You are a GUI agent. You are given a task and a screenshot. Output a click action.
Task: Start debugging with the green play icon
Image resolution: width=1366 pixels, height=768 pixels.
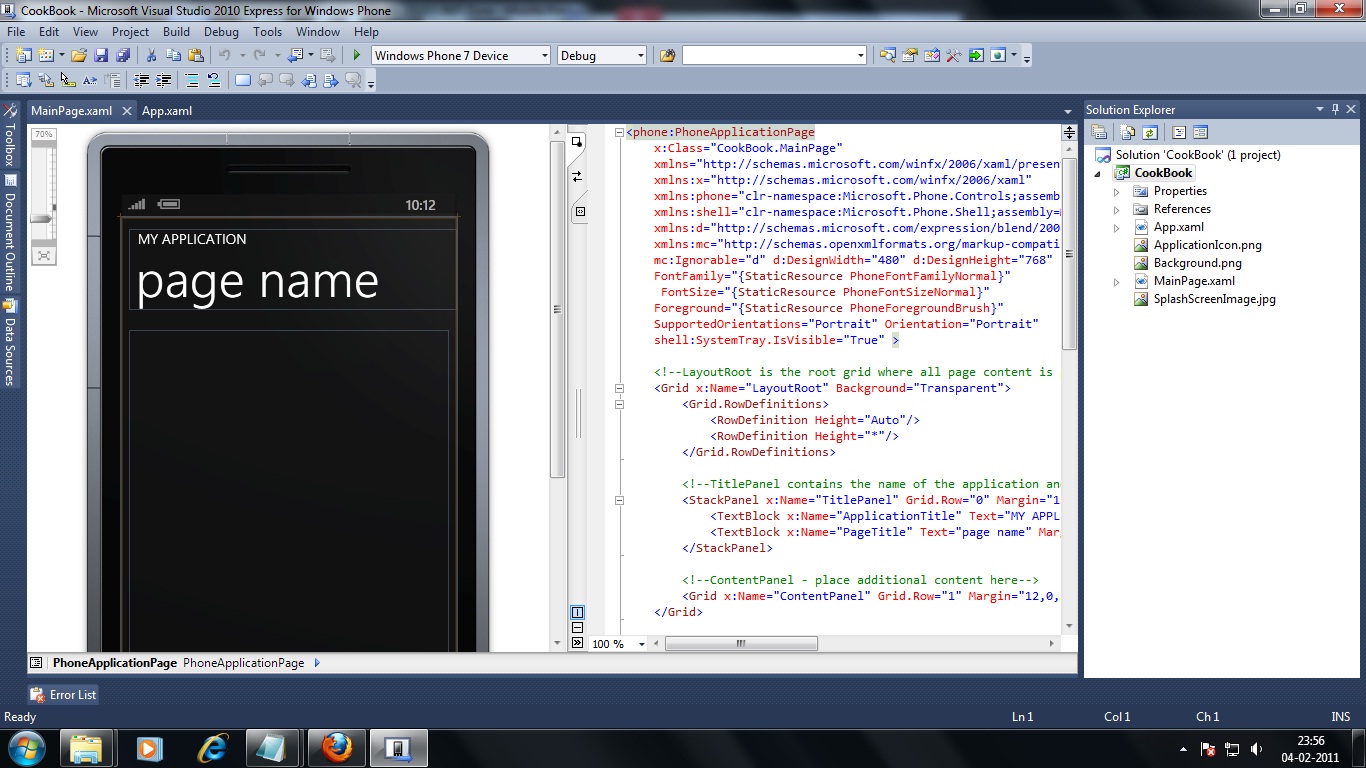pyautogui.click(x=356, y=55)
